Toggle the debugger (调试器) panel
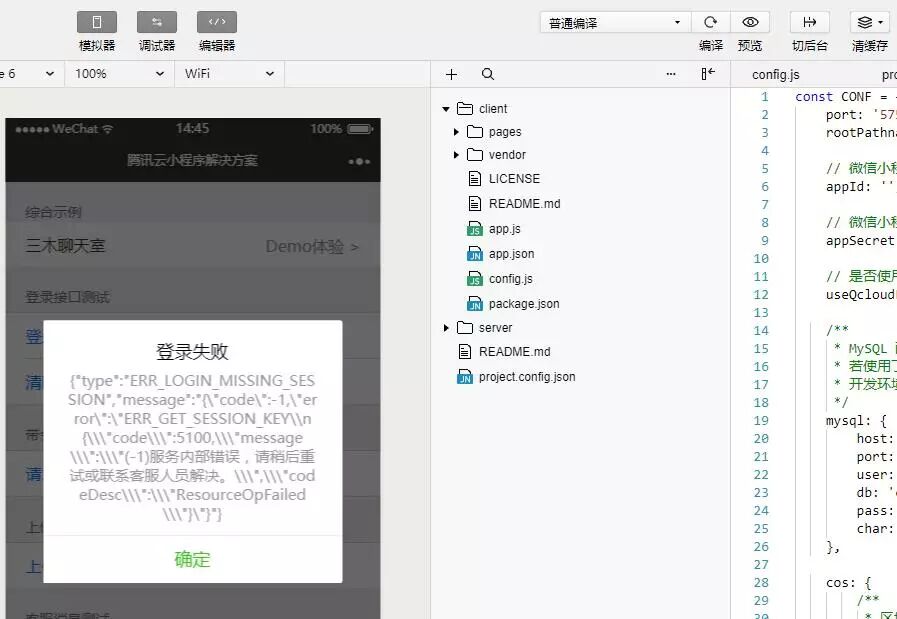The width and height of the screenshot is (897, 619). click(x=157, y=23)
